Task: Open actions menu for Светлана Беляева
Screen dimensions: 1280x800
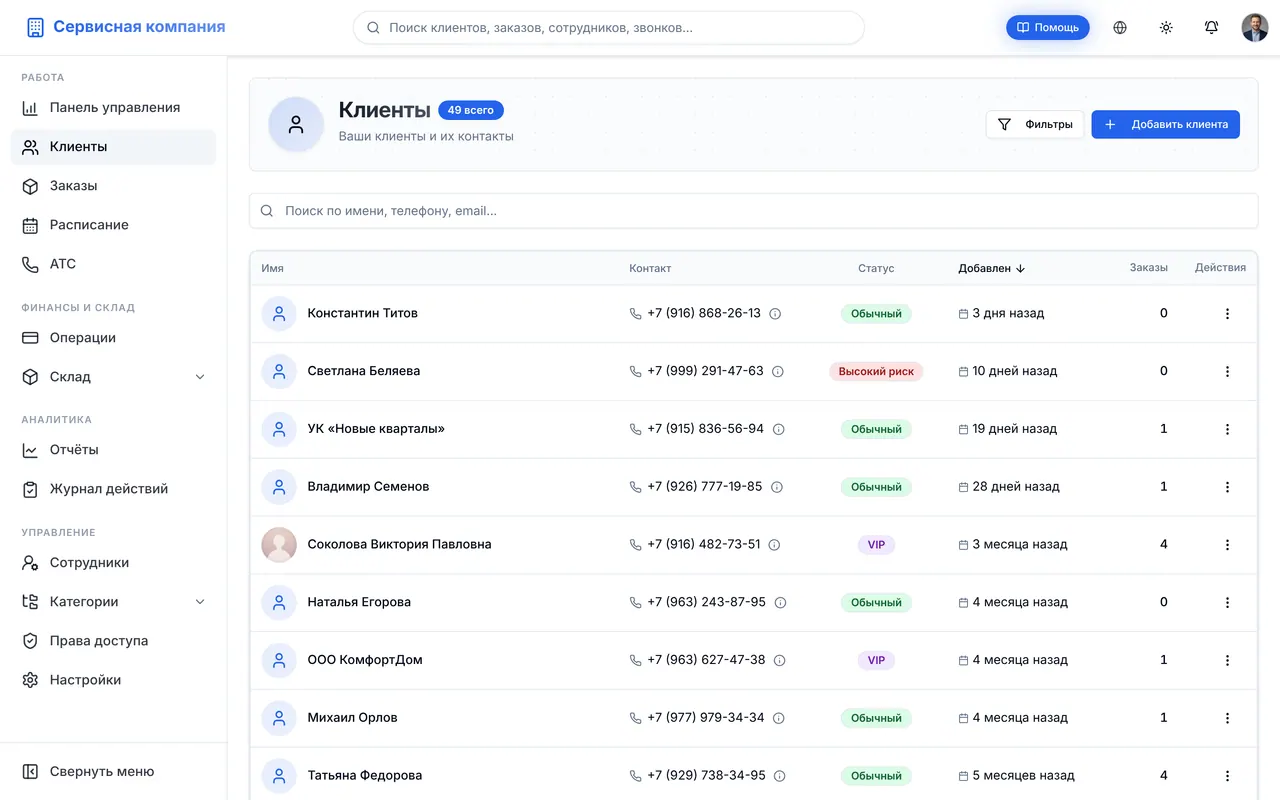Action: tap(1227, 371)
